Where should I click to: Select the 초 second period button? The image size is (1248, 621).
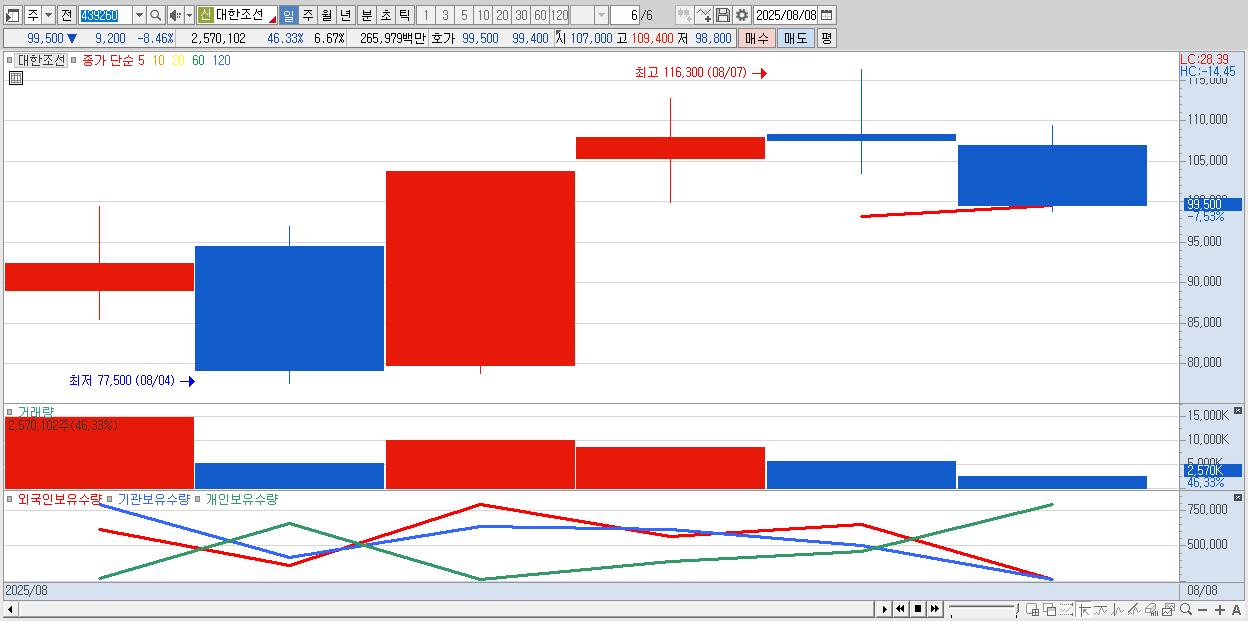[385, 15]
